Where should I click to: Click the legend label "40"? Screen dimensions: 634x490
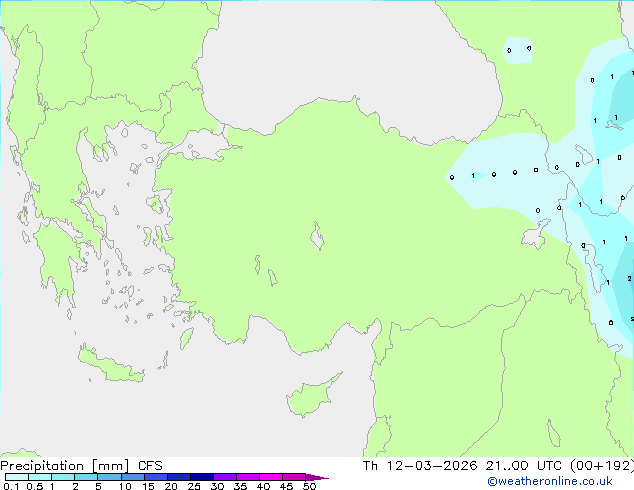pos(263,486)
